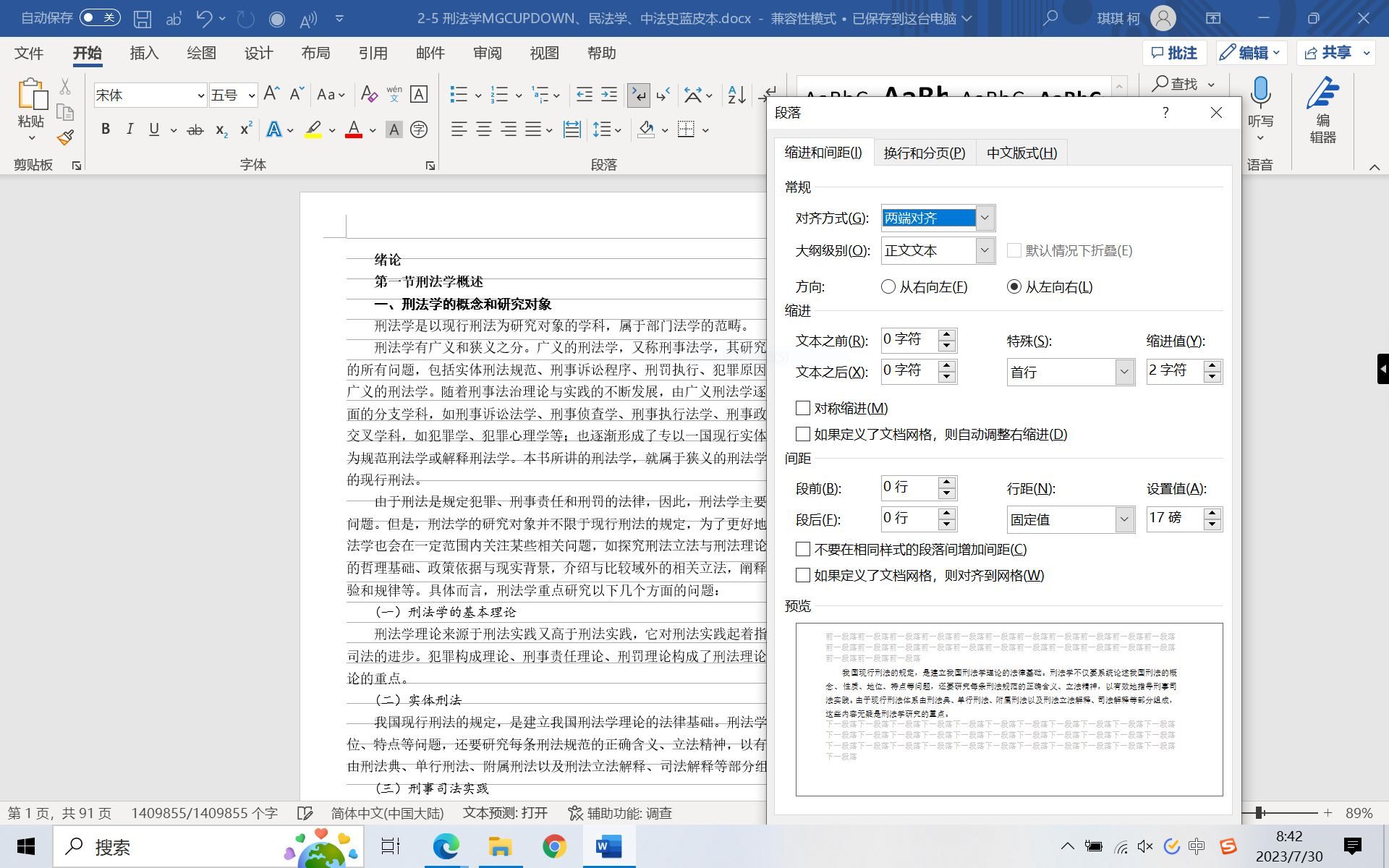The height and width of the screenshot is (868, 1389).
Task: Click status bar 辅助功能: 调查
Action: 620,813
